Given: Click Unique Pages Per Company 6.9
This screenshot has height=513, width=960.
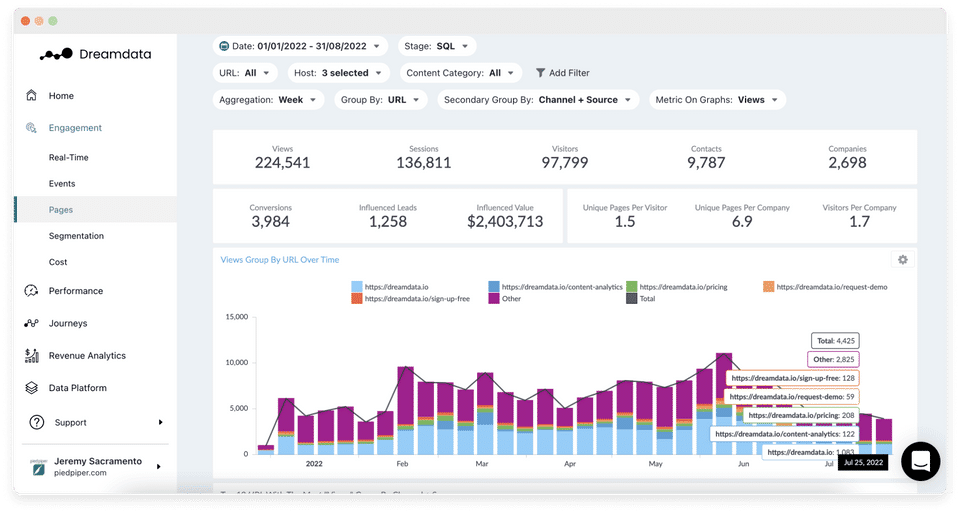Looking at the screenshot, I should coord(742,217).
